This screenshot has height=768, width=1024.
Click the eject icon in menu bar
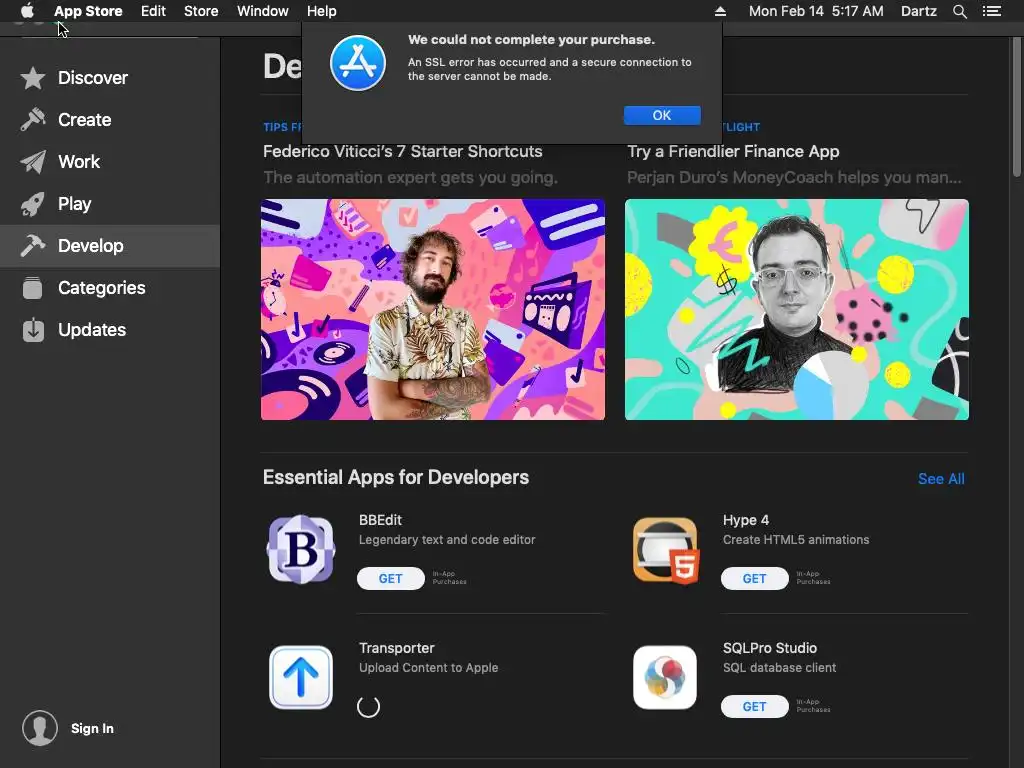tap(720, 11)
